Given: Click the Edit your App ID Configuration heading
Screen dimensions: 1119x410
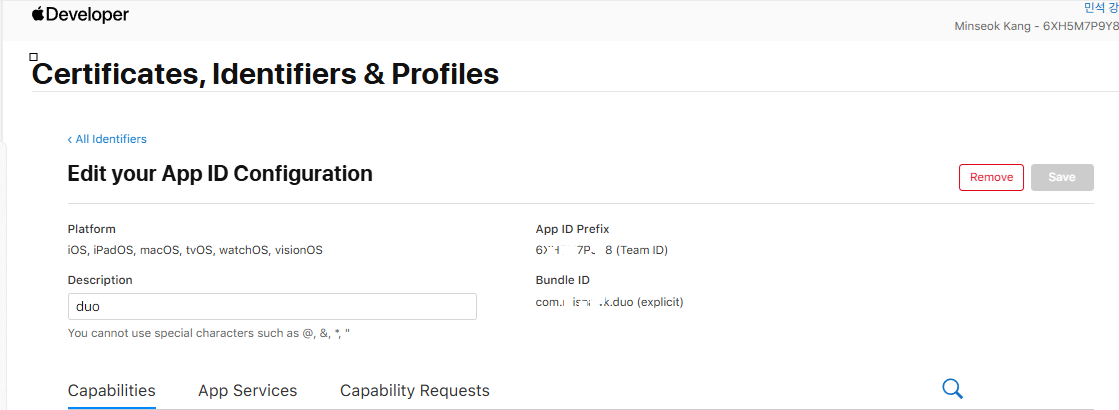Looking at the screenshot, I should pos(220,174).
